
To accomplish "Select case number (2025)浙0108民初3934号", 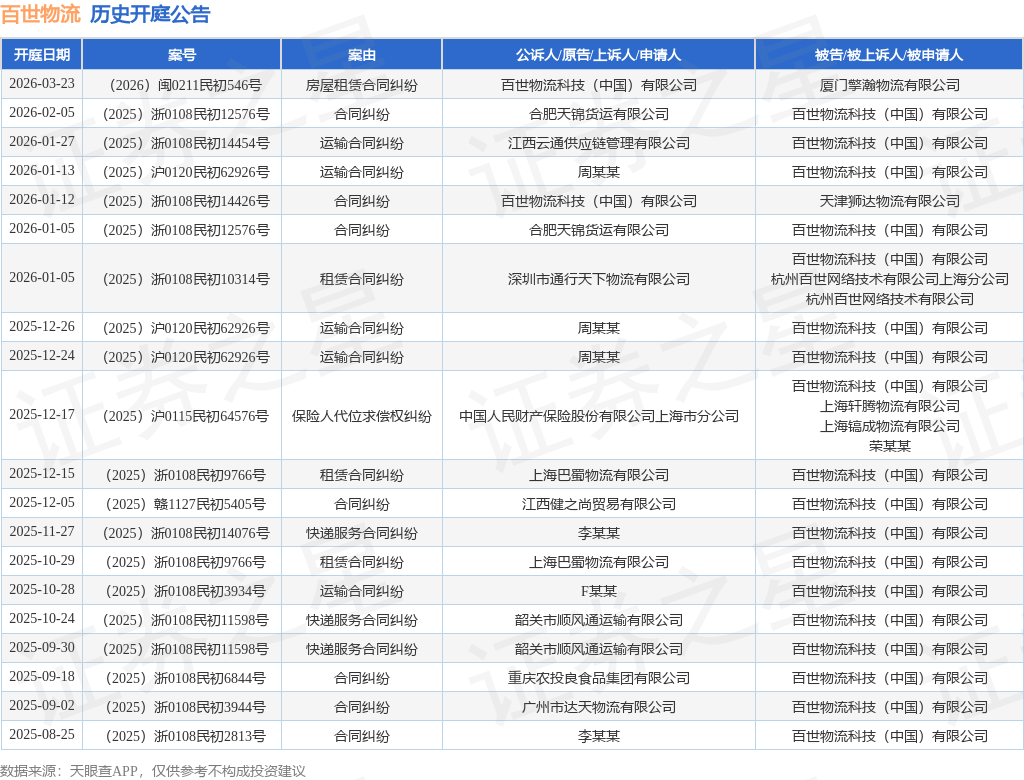I will click(x=185, y=591).
